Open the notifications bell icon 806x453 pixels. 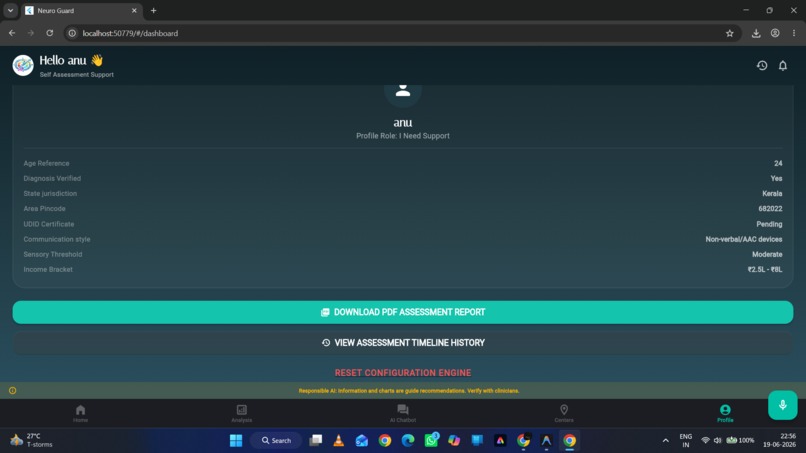pyautogui.click(x=782, y=65)
